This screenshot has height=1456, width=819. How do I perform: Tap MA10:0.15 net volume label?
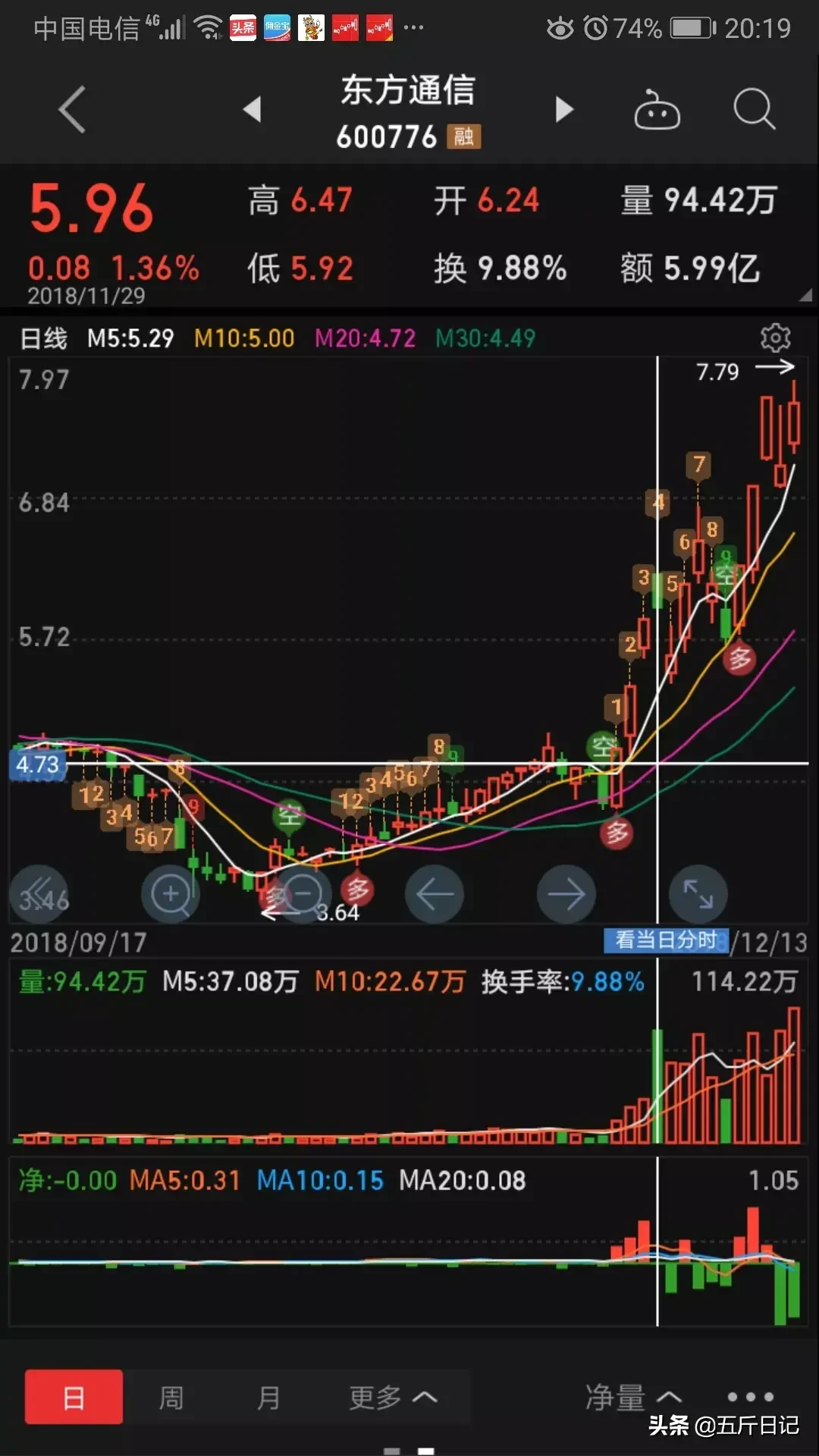(x=320, y=1180)
